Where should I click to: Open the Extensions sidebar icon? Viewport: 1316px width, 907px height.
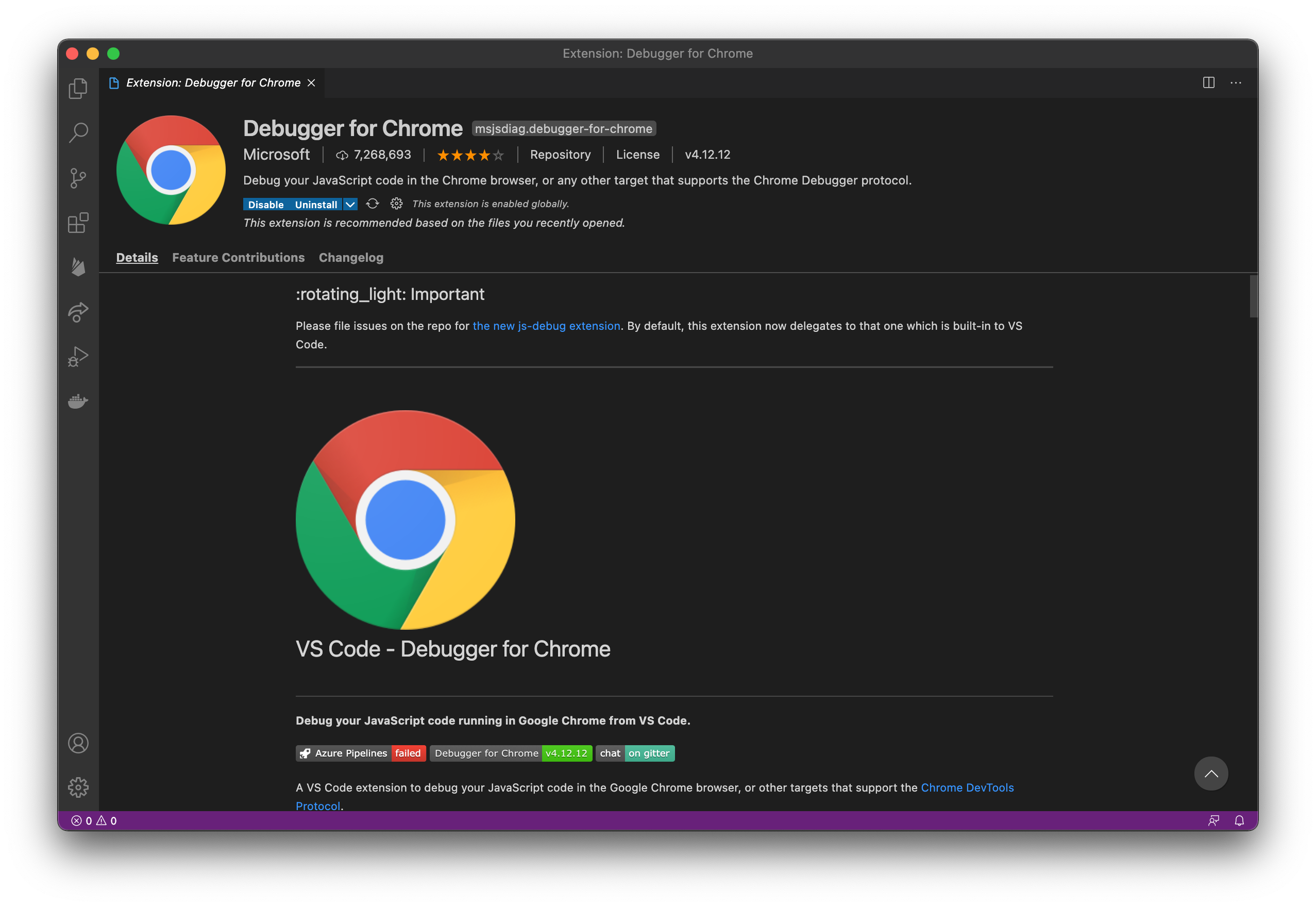[x=78, y=223]
